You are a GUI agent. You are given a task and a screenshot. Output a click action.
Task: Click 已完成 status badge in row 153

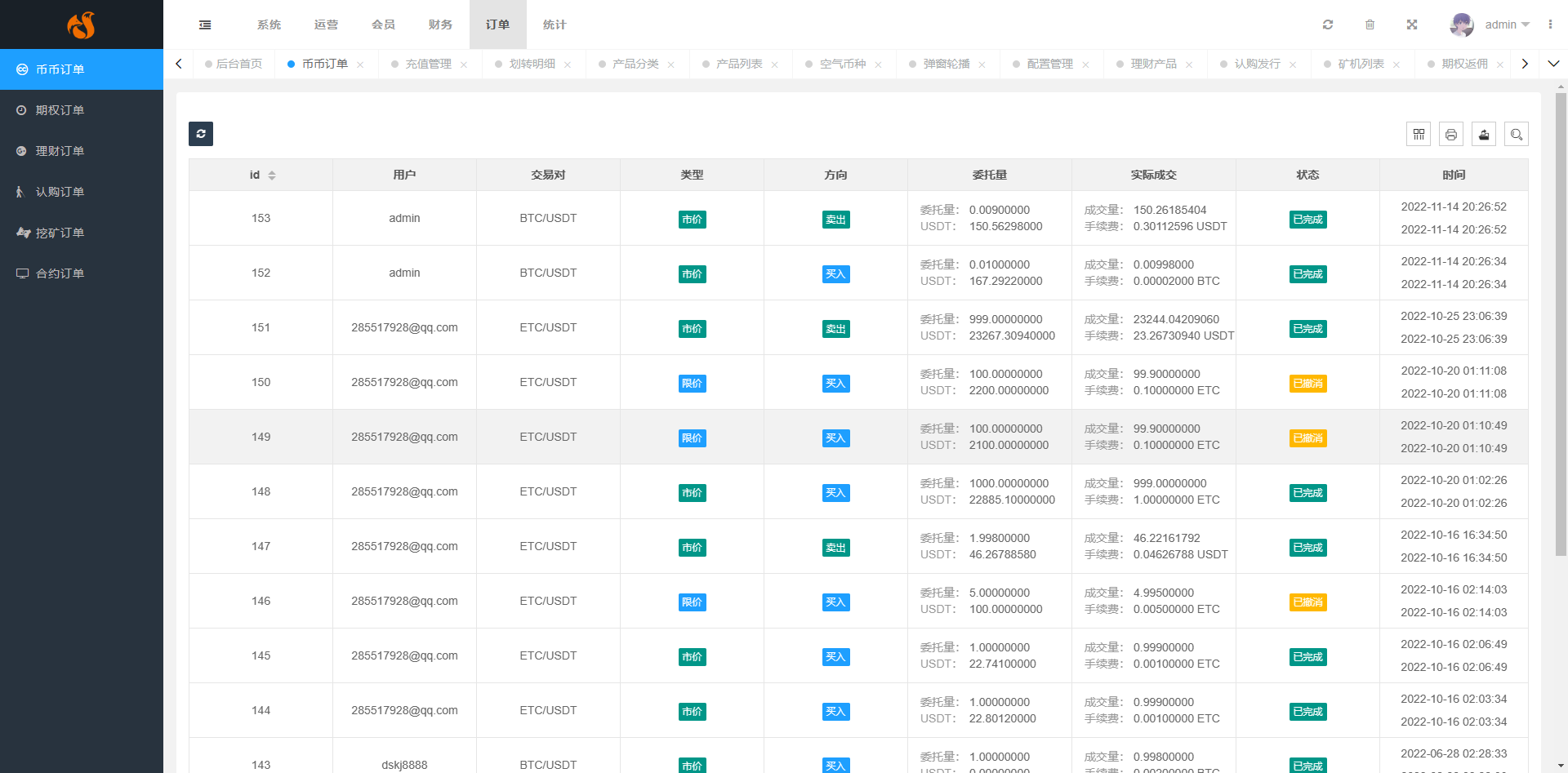(1307, 220)
